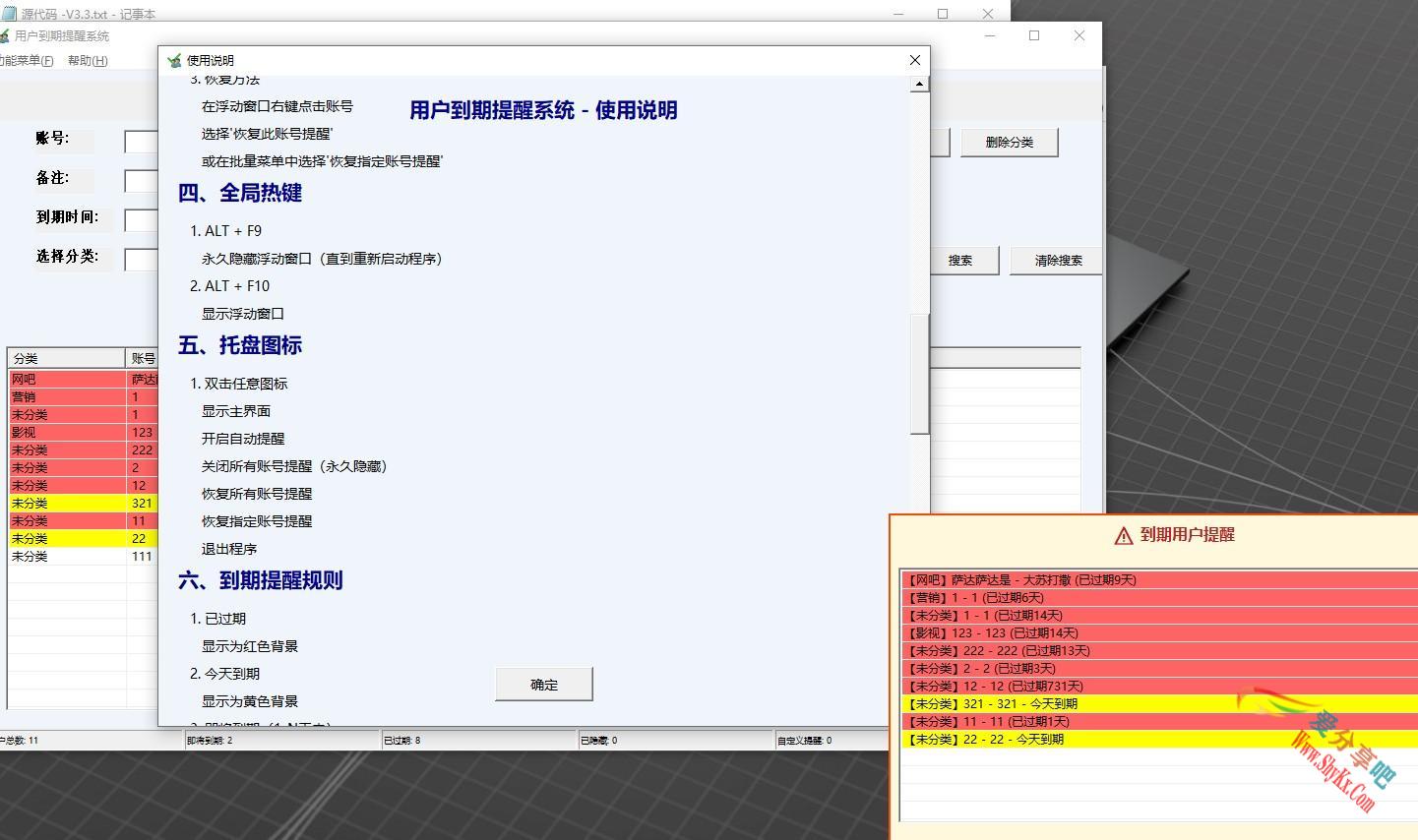Click the 到期时间 input field
The height and width of the screenshot is (840, 1418).
(x=141, y=220)
